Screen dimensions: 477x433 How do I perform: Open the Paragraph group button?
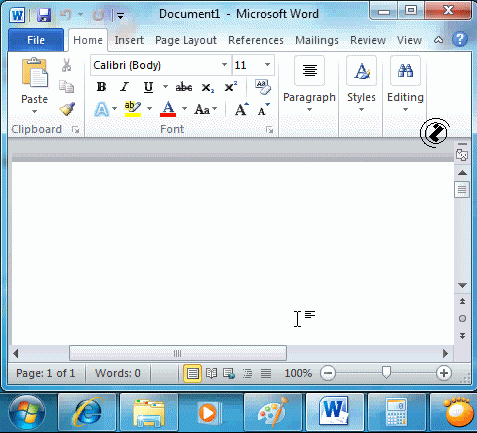click(x=309, y=85)
